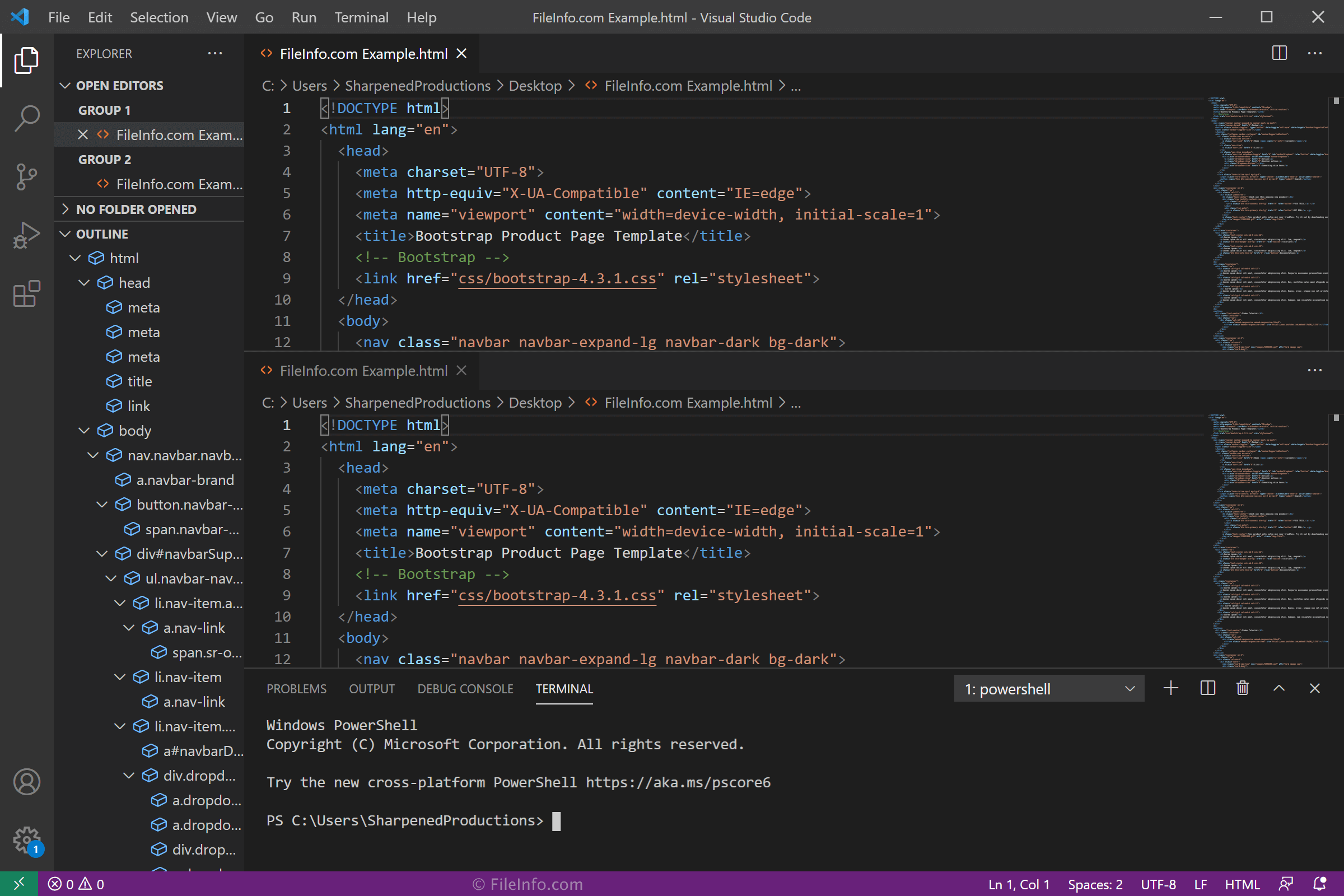Open the Manage gear icon
This screenshot has height=896, width=1344.
pos(26,840)
